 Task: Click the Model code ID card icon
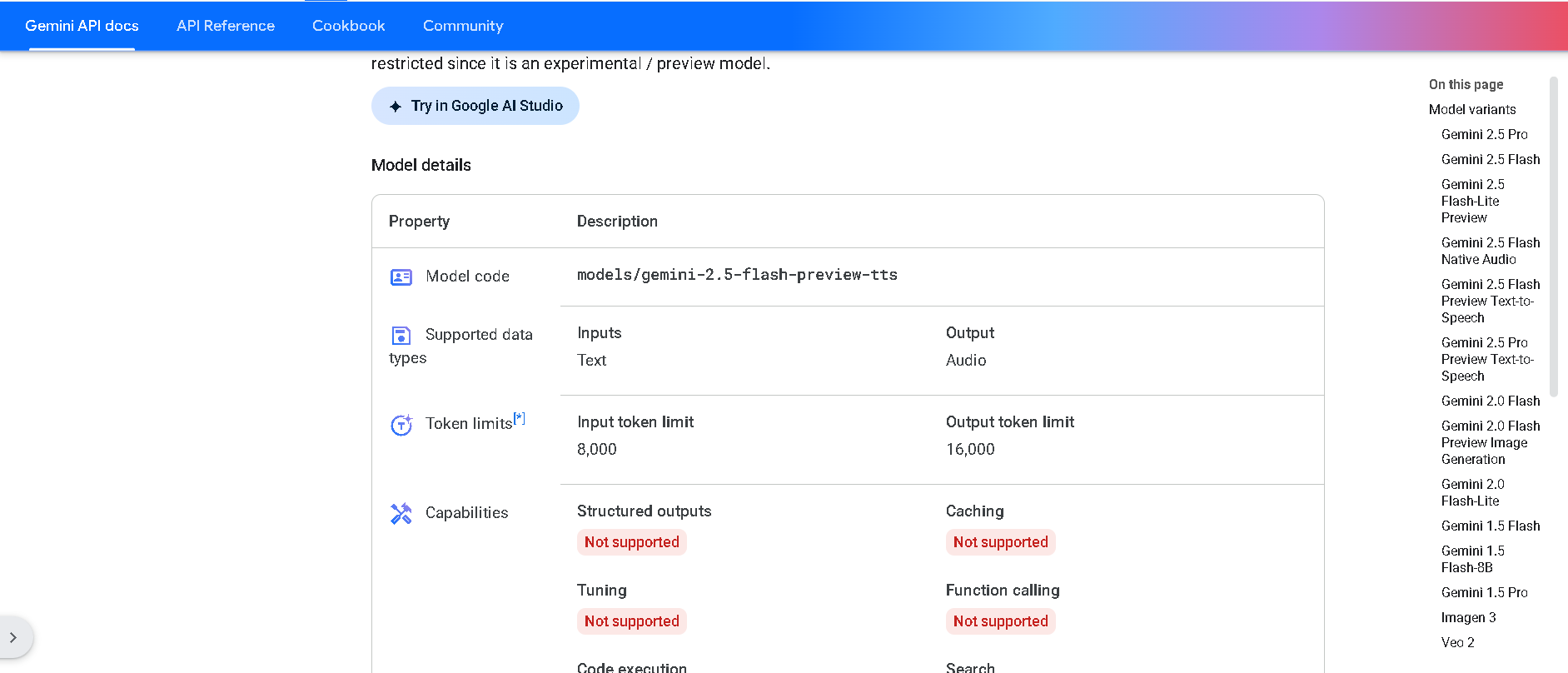[x=401, y=277]
